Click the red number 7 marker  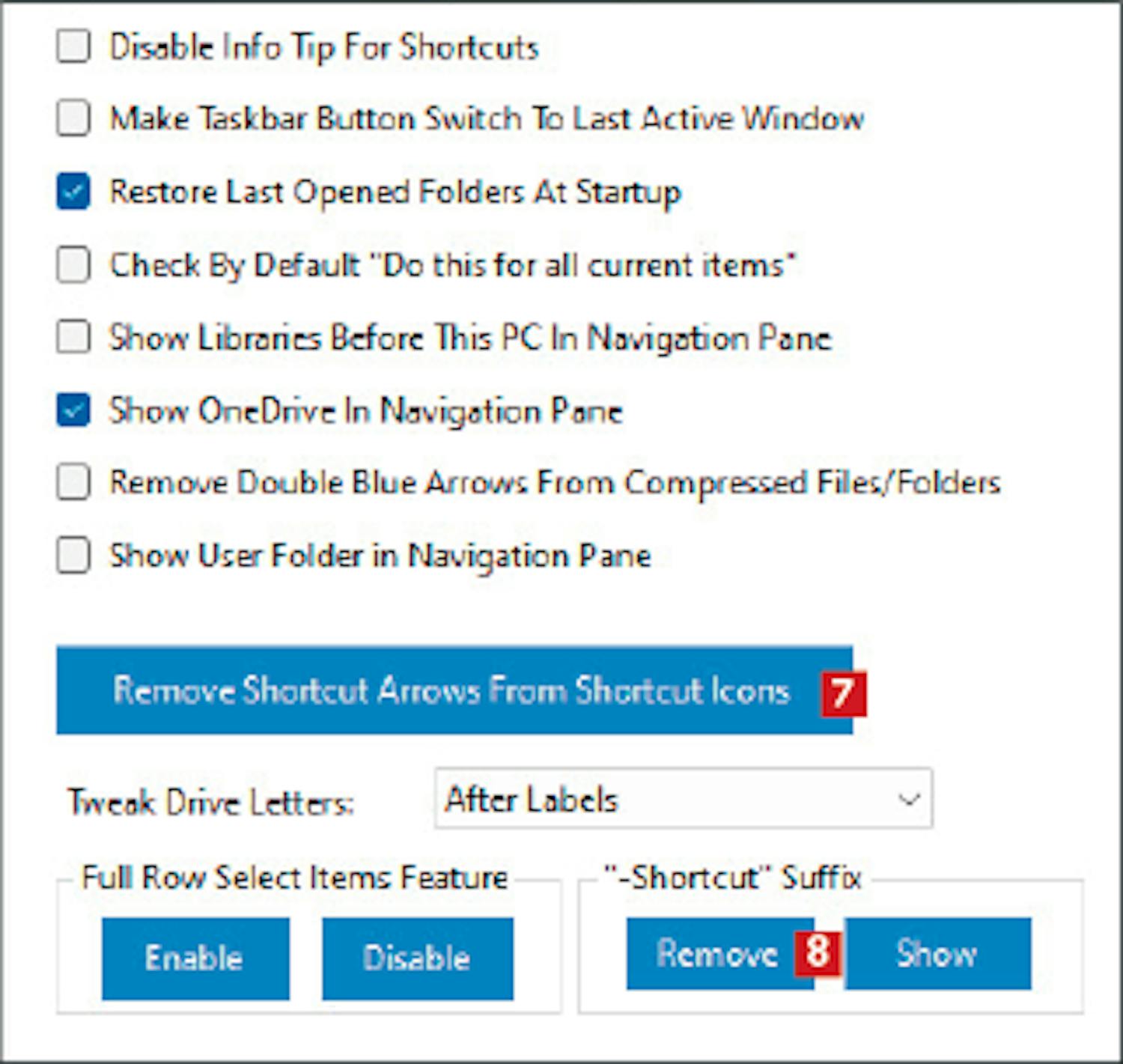843,693
